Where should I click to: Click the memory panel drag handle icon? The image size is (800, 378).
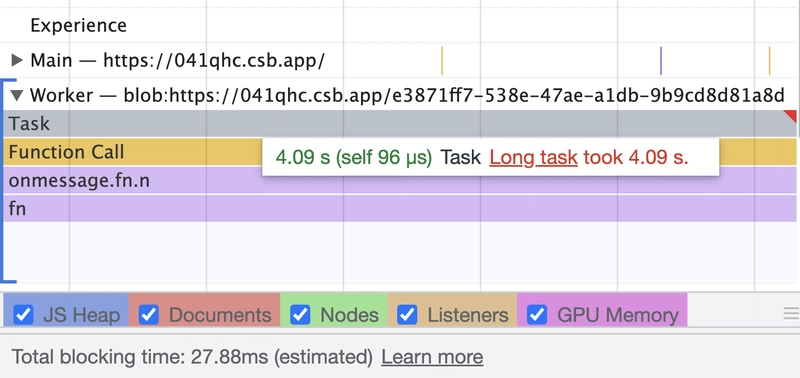pos(791,314)
